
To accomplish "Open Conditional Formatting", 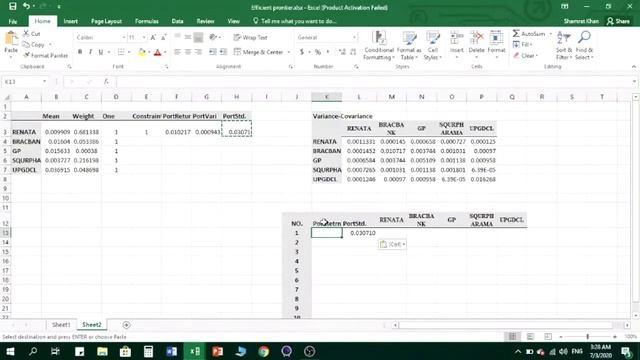I will (x=379, y=45).
